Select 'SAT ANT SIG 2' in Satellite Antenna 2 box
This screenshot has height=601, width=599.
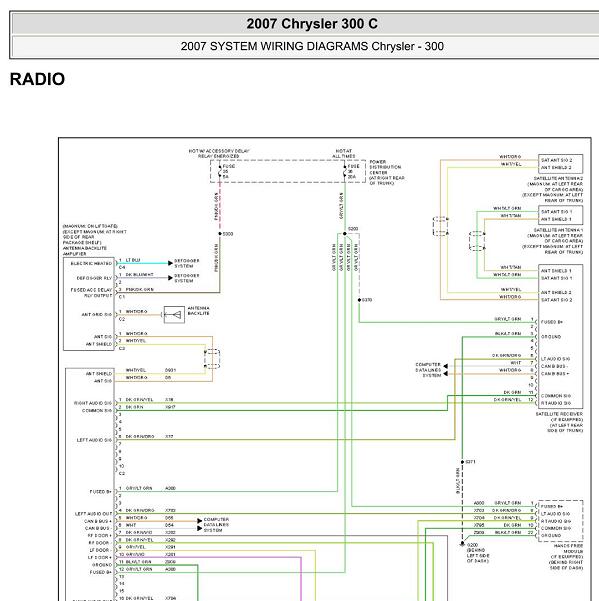(556, 160)
